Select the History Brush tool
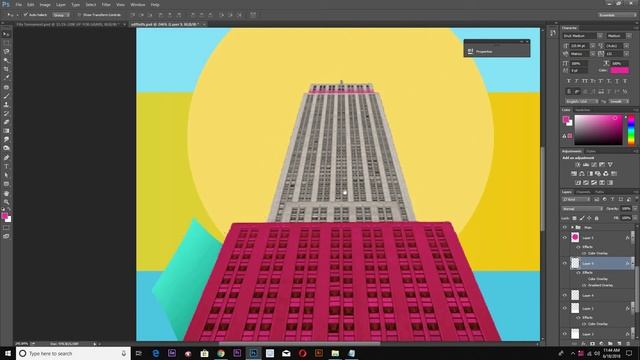The width and height of the screenshot is (640, 360). tap(6, 113)
